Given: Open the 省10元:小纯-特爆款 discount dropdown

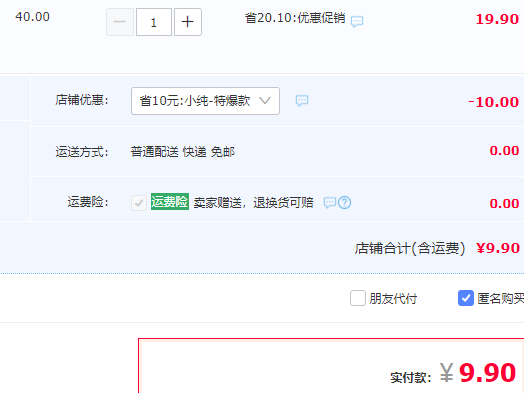Looking at the screenshot, I should [x=206, y=101].
